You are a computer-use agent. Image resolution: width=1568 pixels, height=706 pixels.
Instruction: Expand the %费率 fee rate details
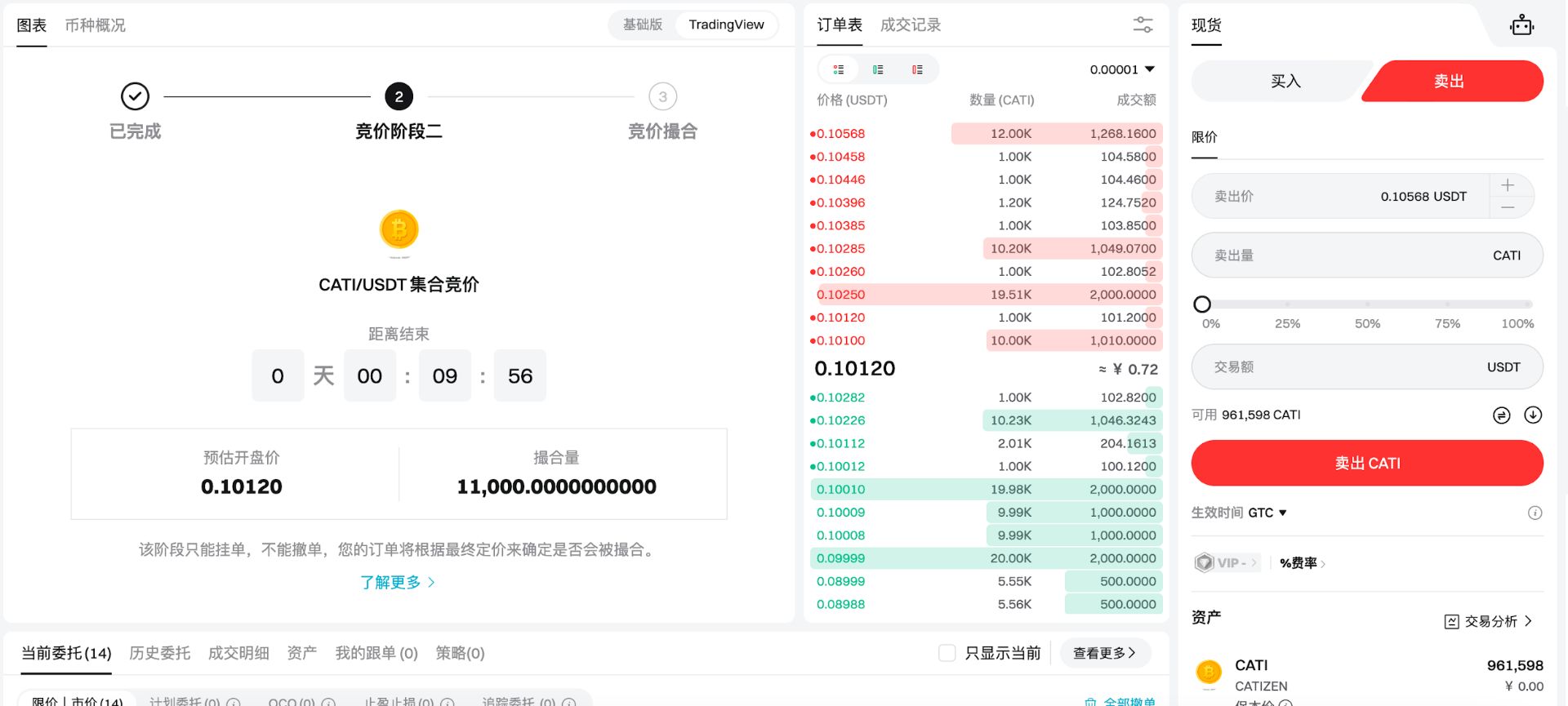(x=1303, y=562)
